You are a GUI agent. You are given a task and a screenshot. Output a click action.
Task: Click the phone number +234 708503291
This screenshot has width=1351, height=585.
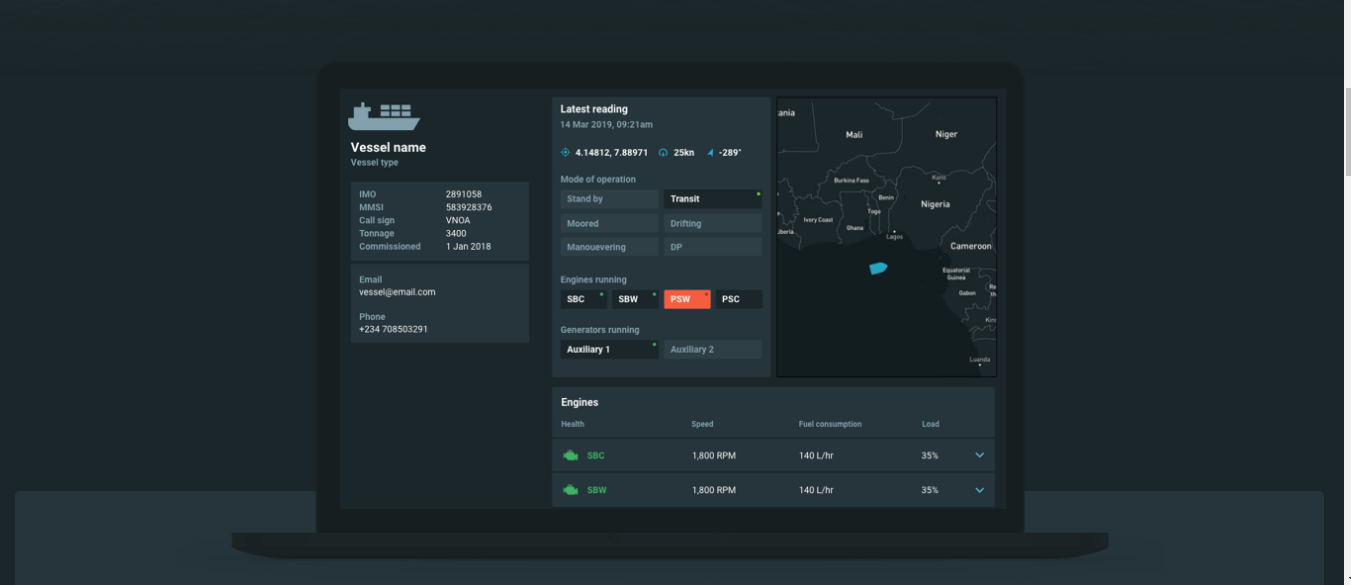(393, 329)
